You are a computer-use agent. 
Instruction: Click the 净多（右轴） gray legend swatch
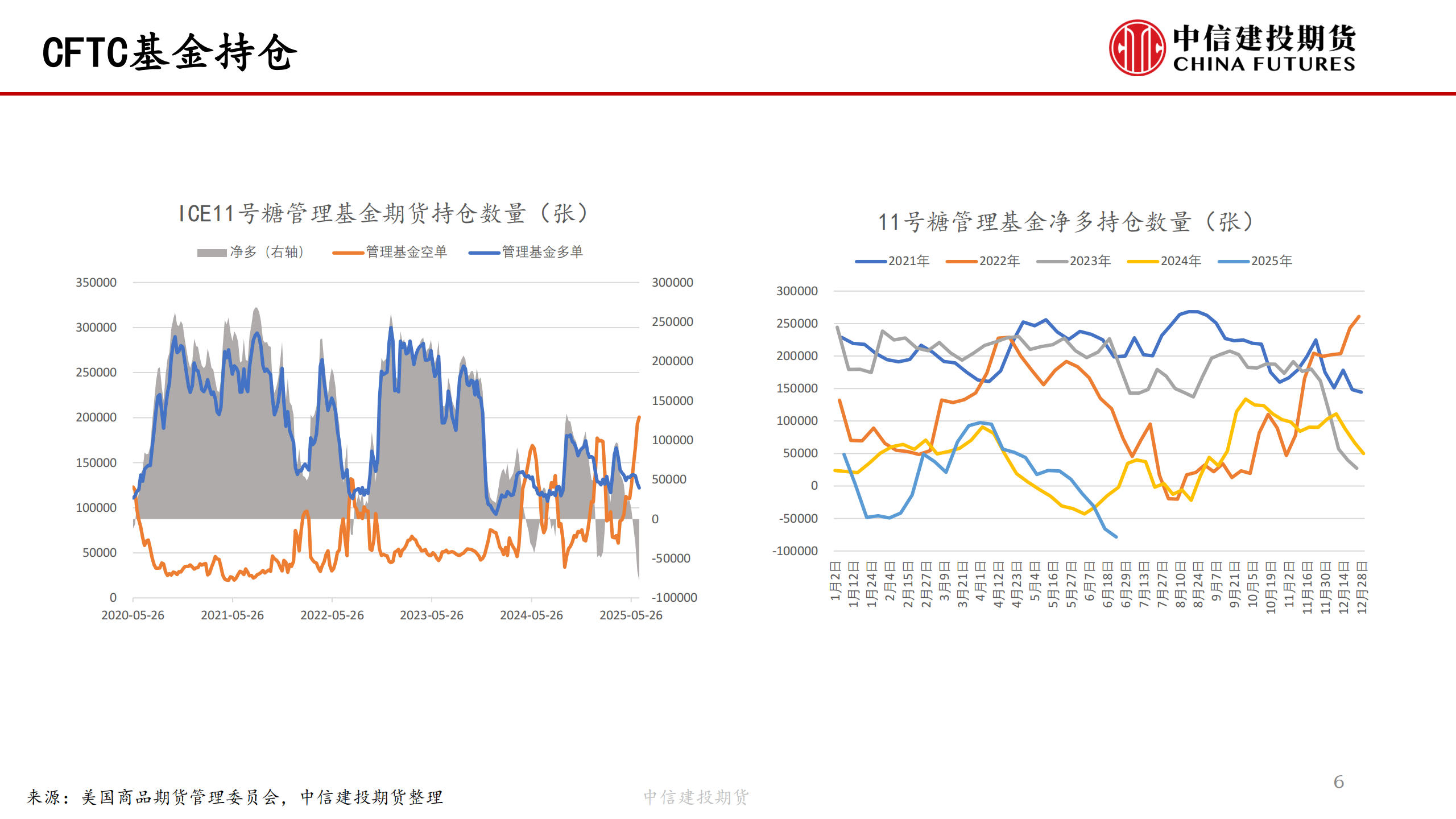tap(212, 253)
